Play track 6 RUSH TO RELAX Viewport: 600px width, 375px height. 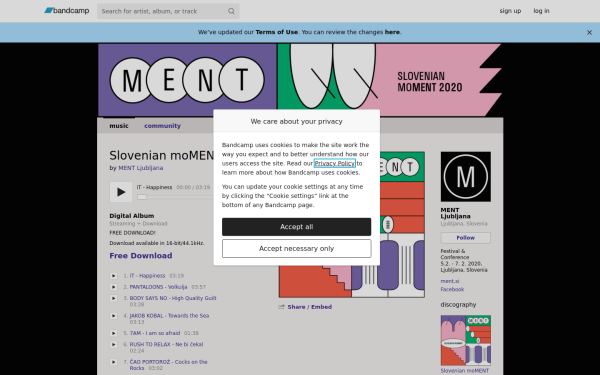pyautogui.click(x=113, y=344)
